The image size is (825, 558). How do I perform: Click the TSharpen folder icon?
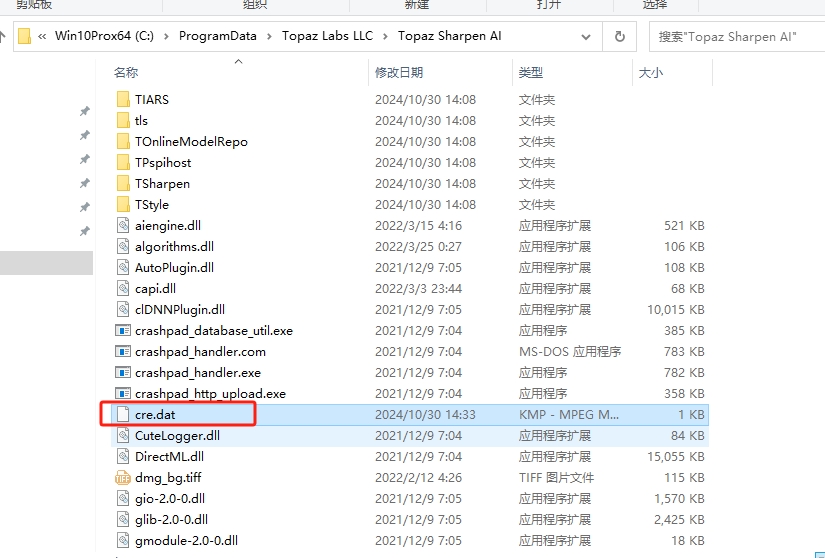(x=123, y=184)
